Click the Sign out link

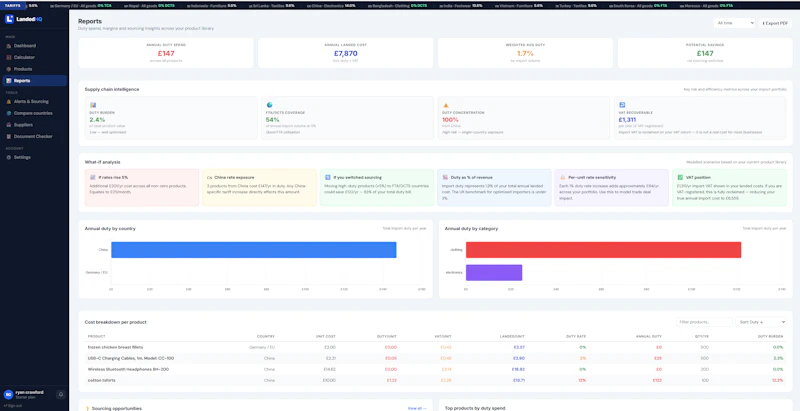(13, 406)
